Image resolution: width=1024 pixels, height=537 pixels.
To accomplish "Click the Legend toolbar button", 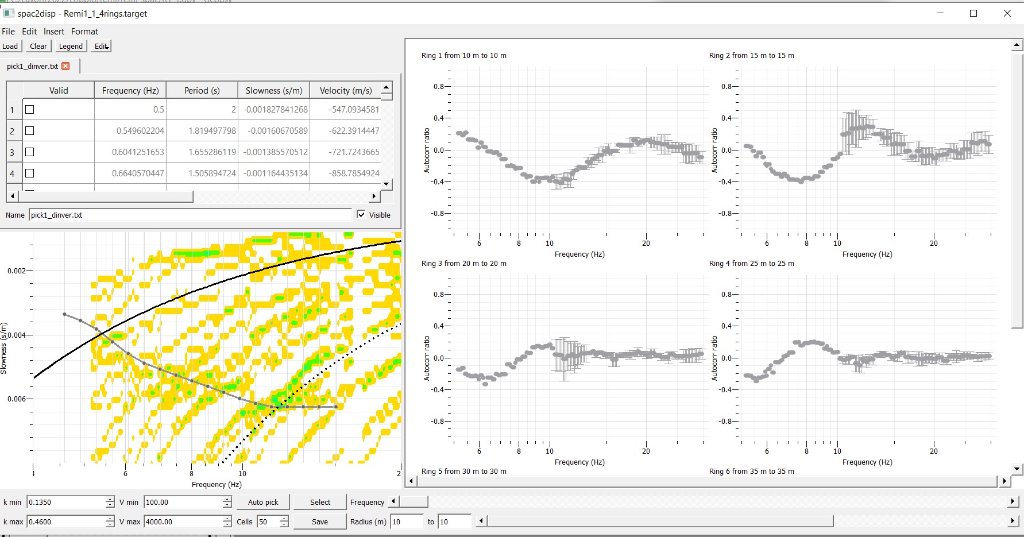I will [70, 46].
